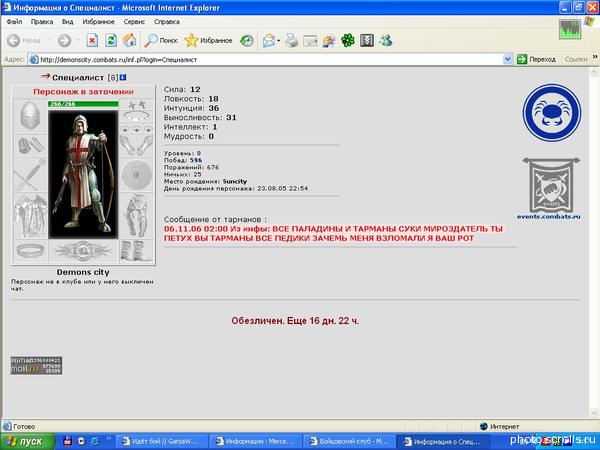Image resolution: width=600 pixels, height=450 pixels.
Task: Click the Discuss icon in toolbar
Action: tap(329, 41)
